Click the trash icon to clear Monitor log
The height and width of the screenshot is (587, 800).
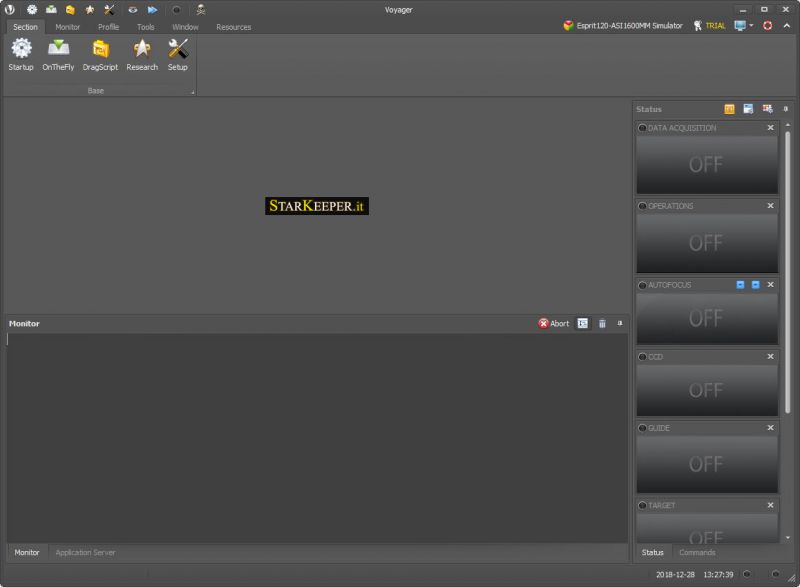(602, 323)
